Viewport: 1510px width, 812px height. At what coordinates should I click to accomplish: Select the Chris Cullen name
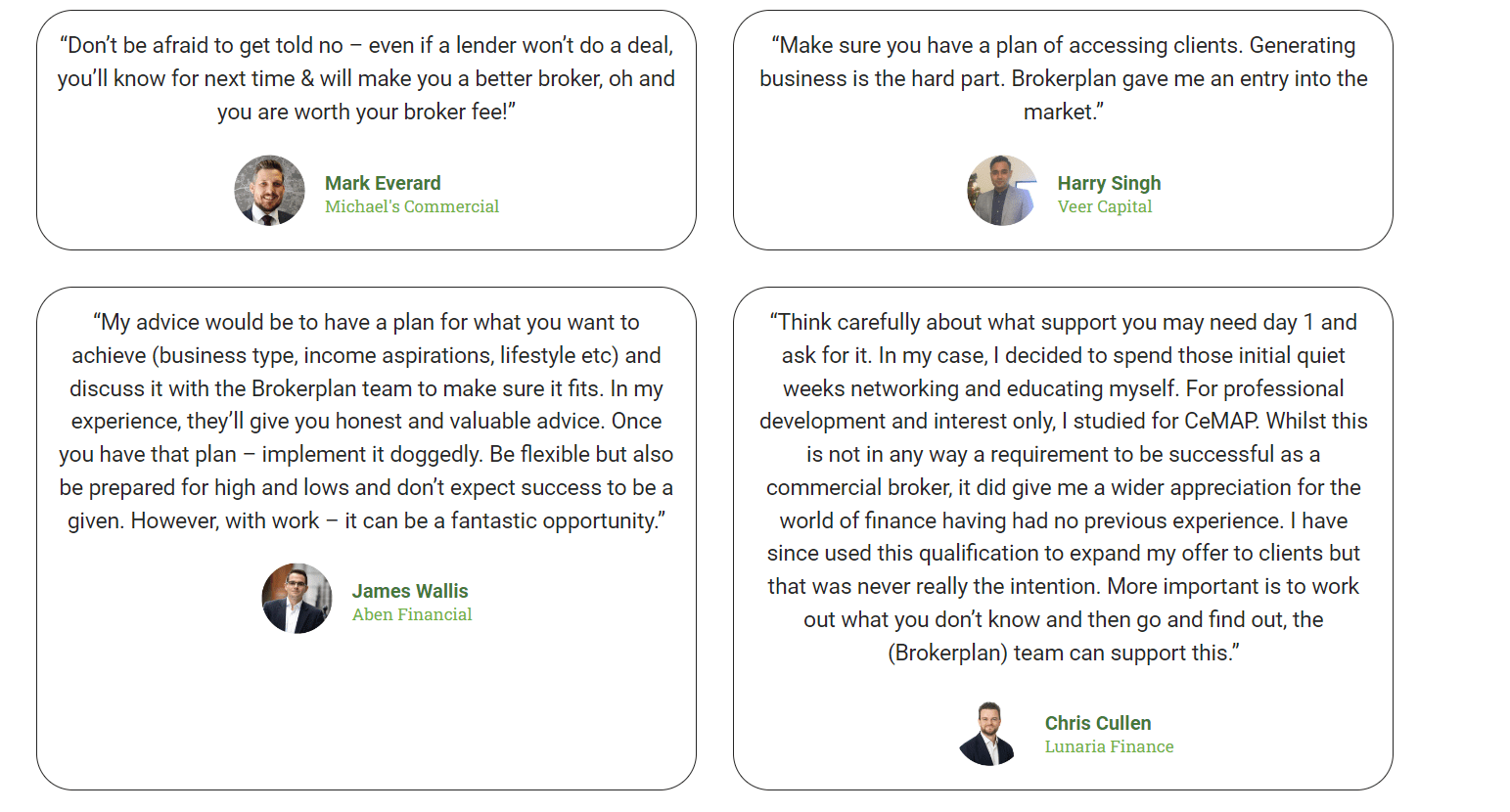pos(1098,723)
